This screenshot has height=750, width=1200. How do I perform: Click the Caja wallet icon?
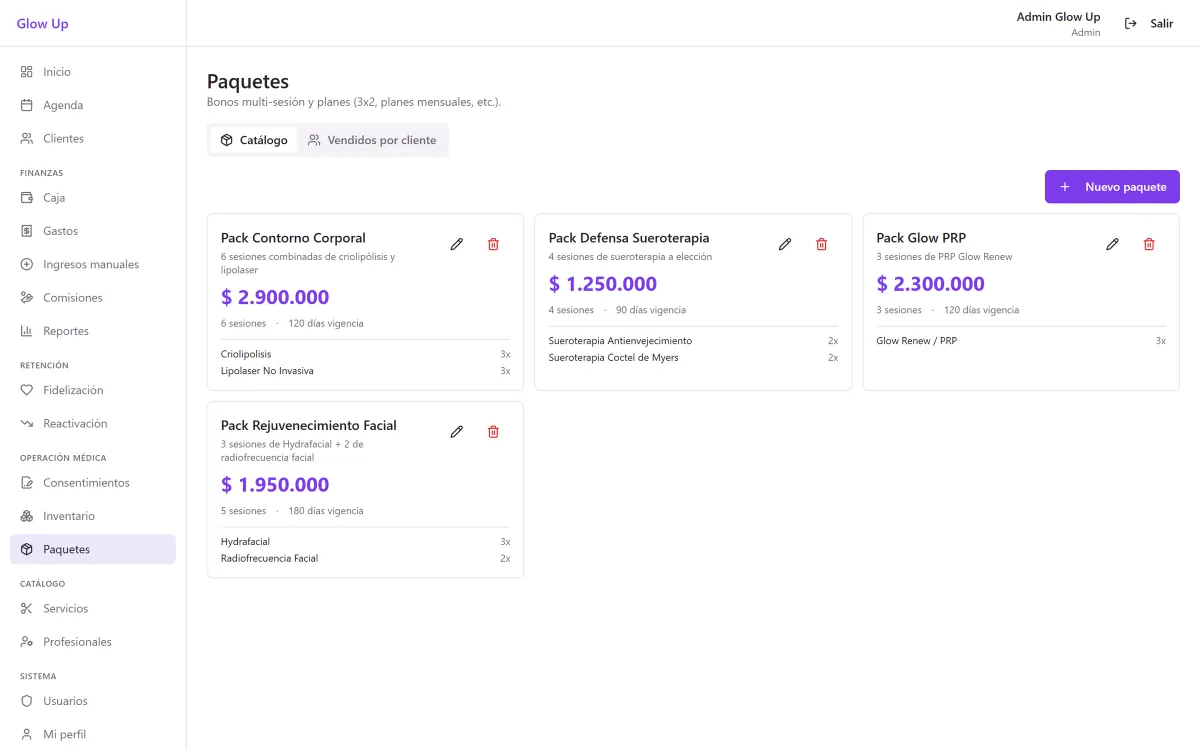(x=27, y=198)
